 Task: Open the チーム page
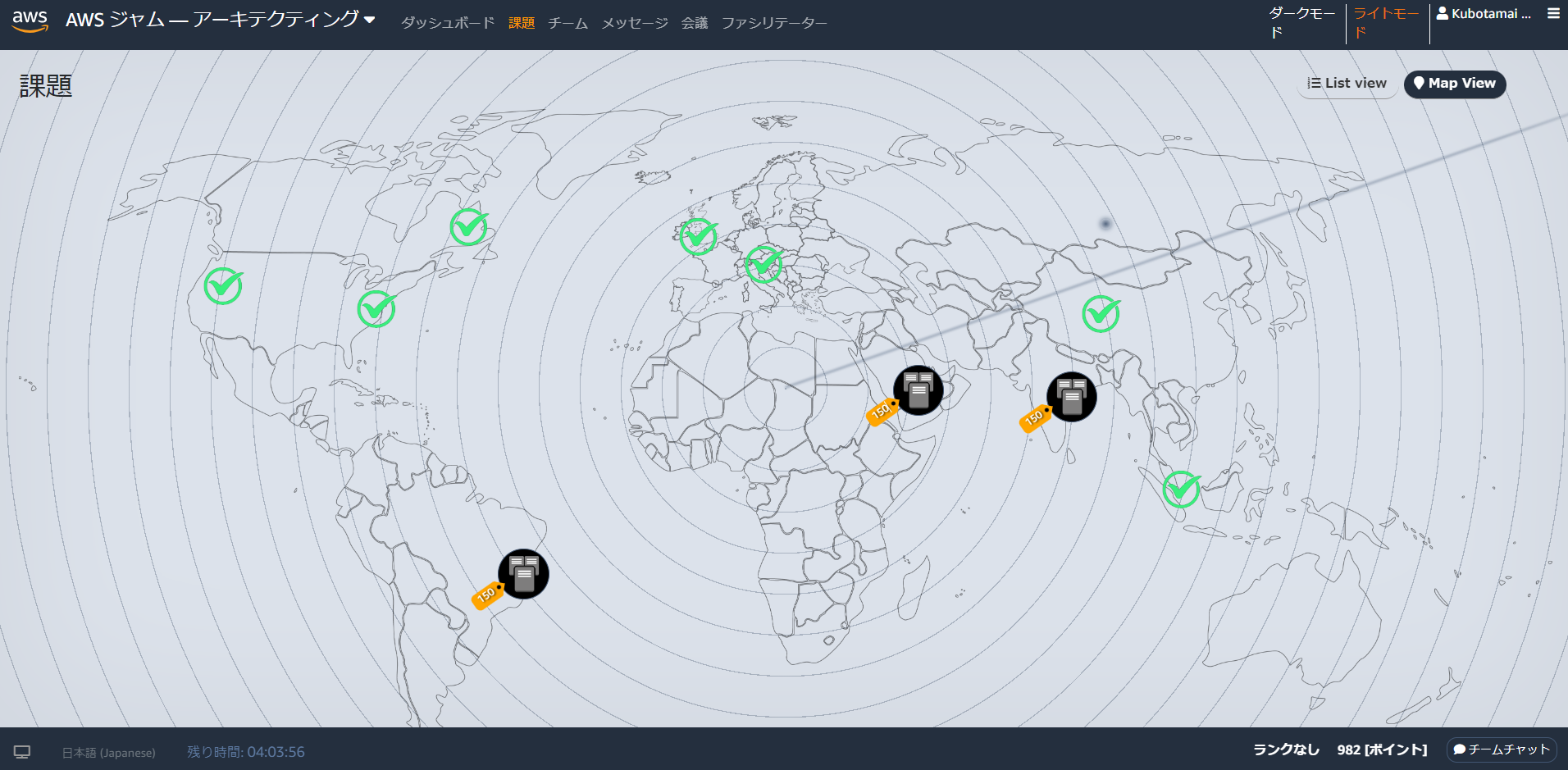tap(567, 24)
